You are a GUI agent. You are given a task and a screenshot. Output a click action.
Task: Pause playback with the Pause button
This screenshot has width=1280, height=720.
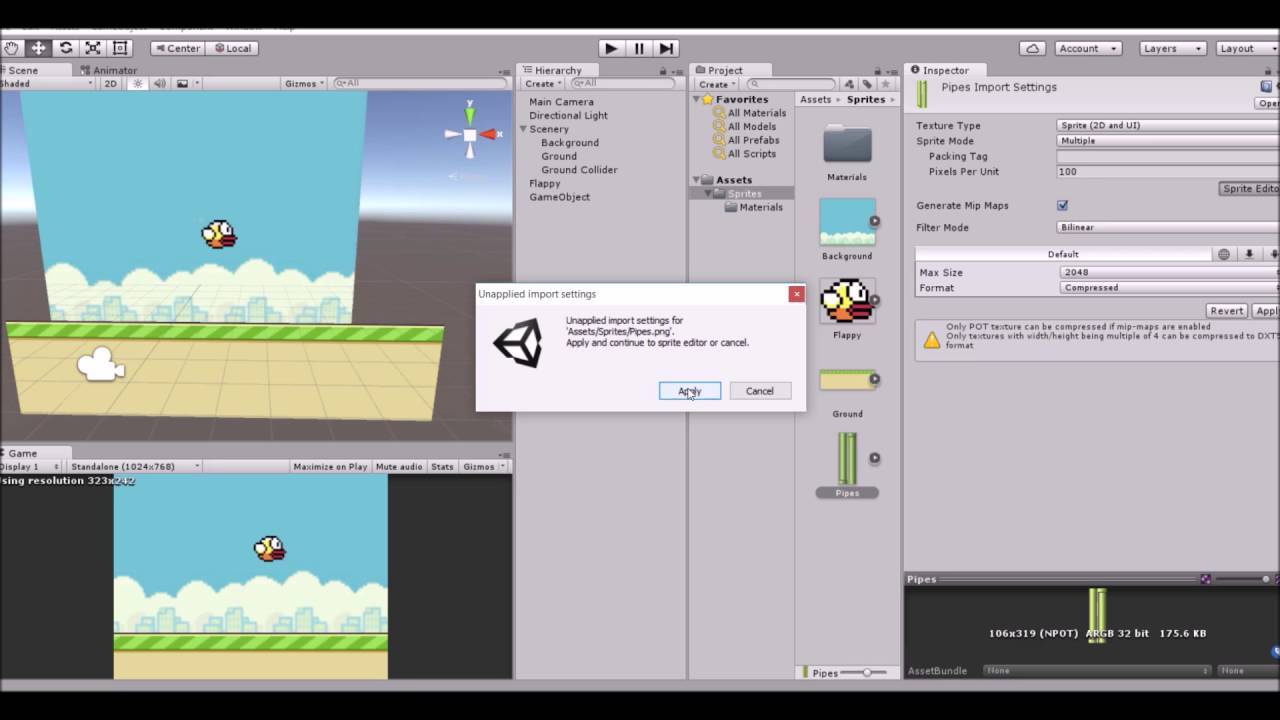tap(639, 48)
